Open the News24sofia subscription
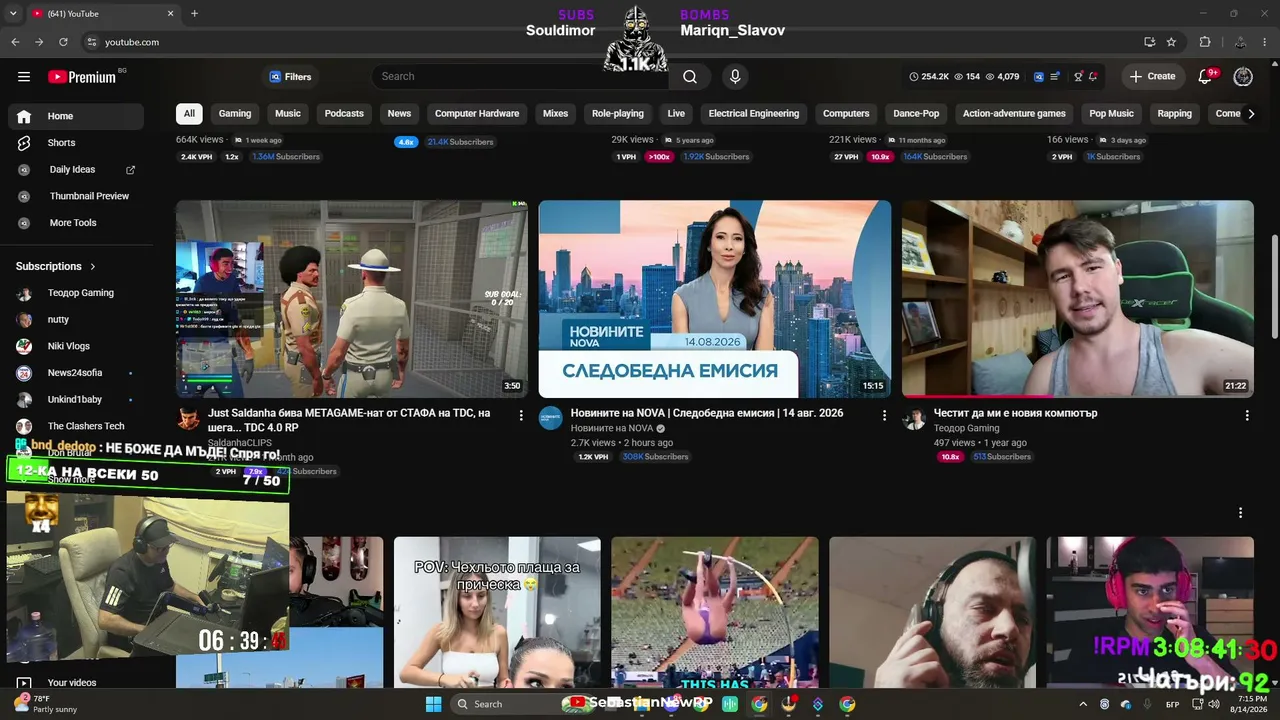 (76, 373)
